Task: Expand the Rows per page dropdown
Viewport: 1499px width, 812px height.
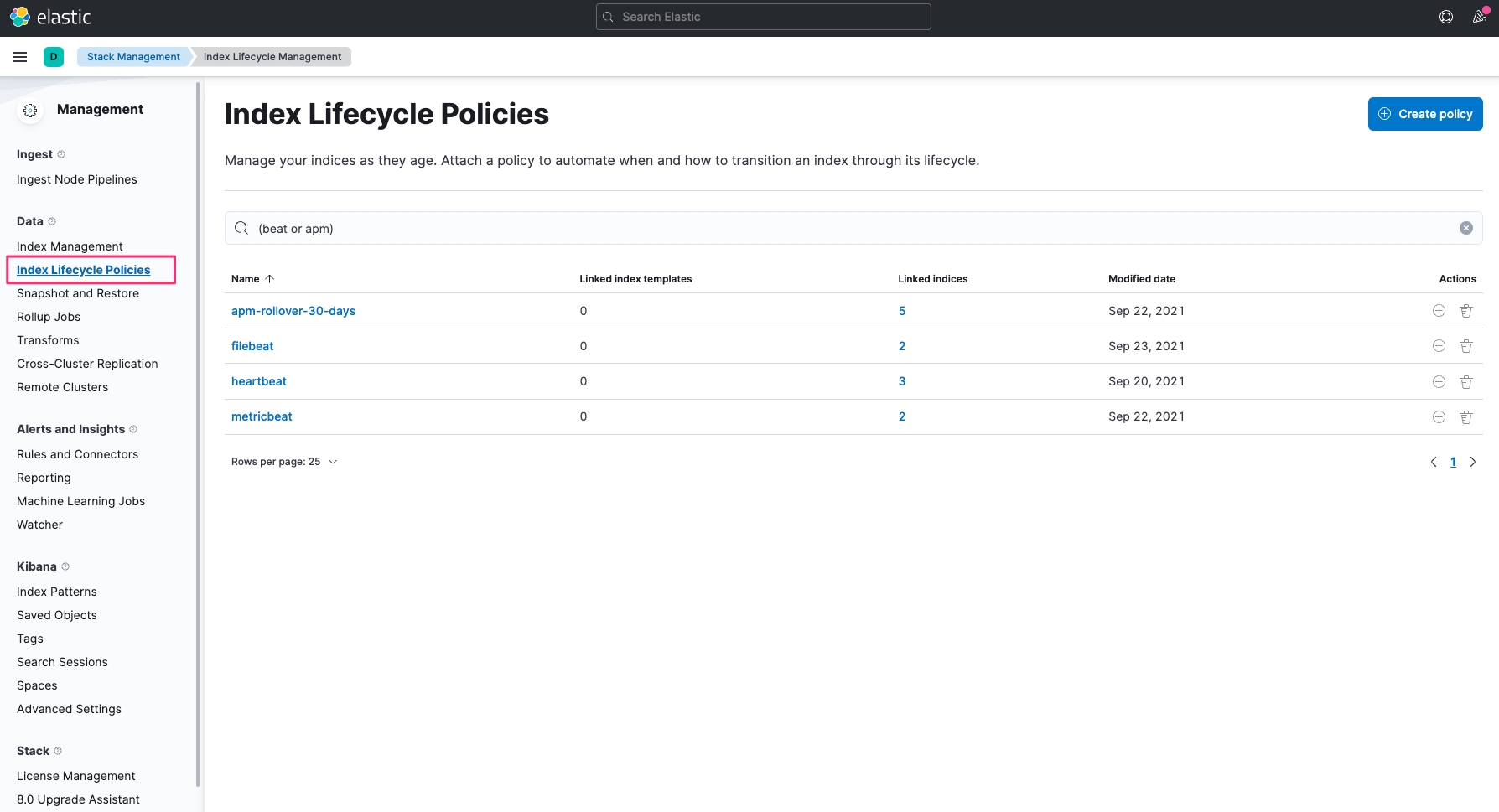Action: [x=284, y=462]
